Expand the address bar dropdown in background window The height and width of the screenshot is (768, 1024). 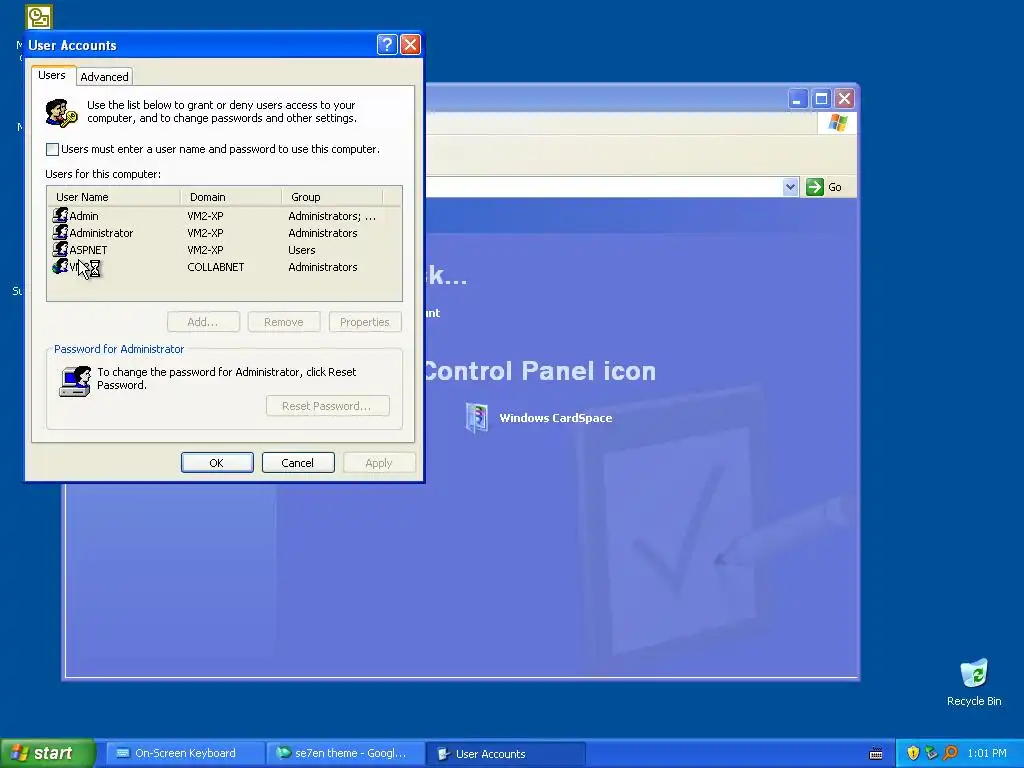(x=790, y=187)
